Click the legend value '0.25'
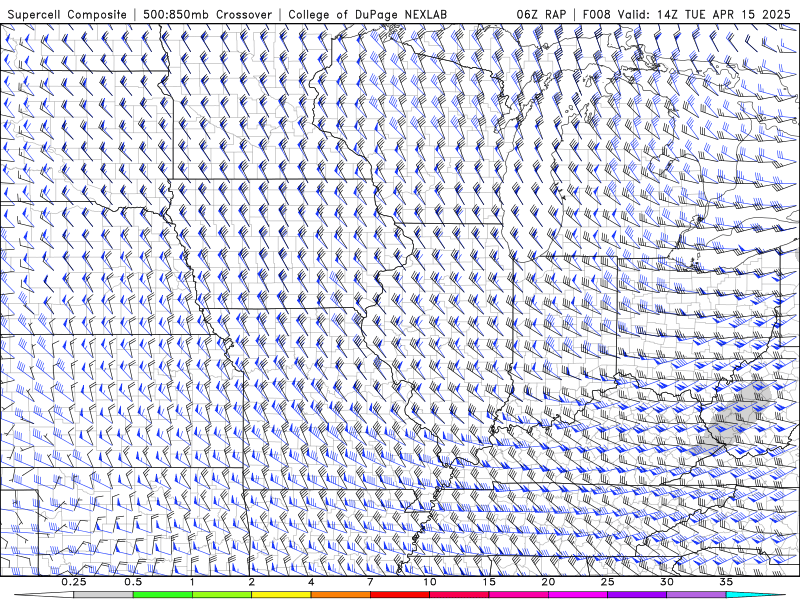Viewport: 800px width, 600px height. click(74, 582)
